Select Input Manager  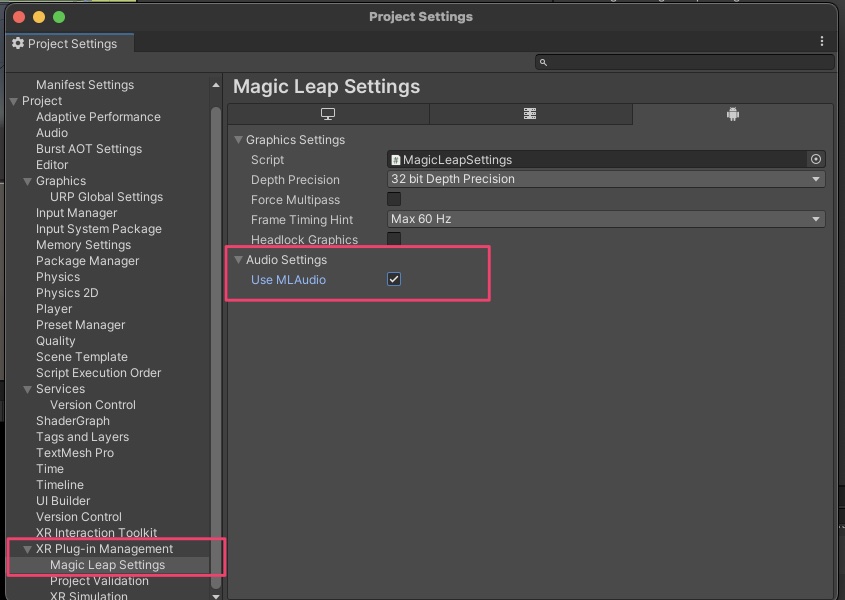pyautogui.click(x=77, y=213)
